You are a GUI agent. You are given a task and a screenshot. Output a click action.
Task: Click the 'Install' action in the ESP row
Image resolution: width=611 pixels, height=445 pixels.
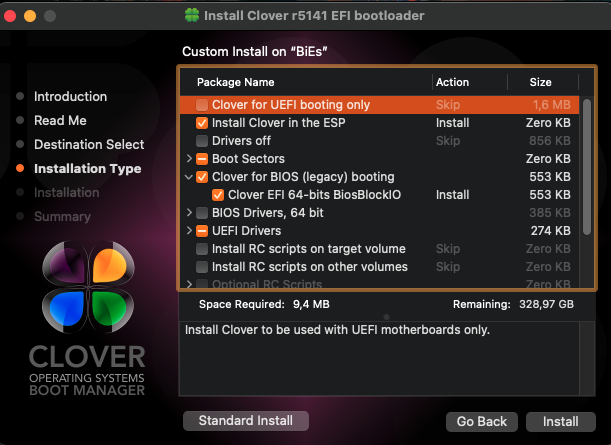[452, 123]
